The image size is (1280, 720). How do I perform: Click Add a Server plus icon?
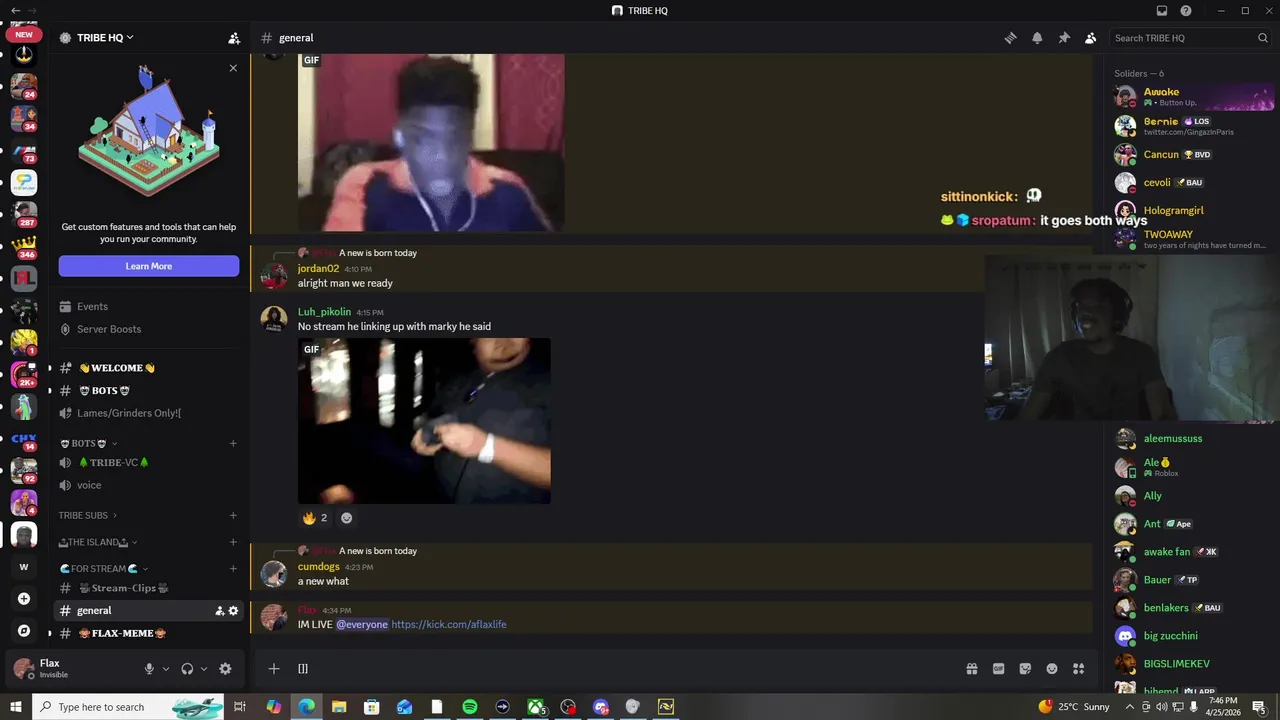24,599
